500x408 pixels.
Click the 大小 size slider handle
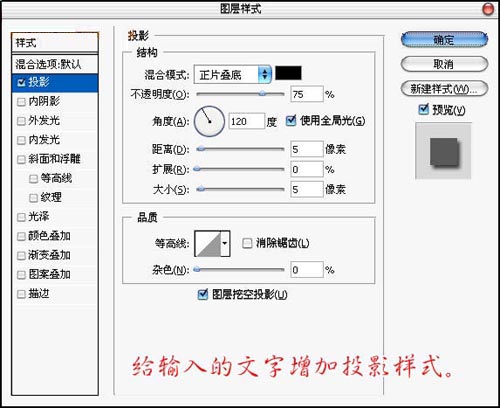tap(200, 189)
